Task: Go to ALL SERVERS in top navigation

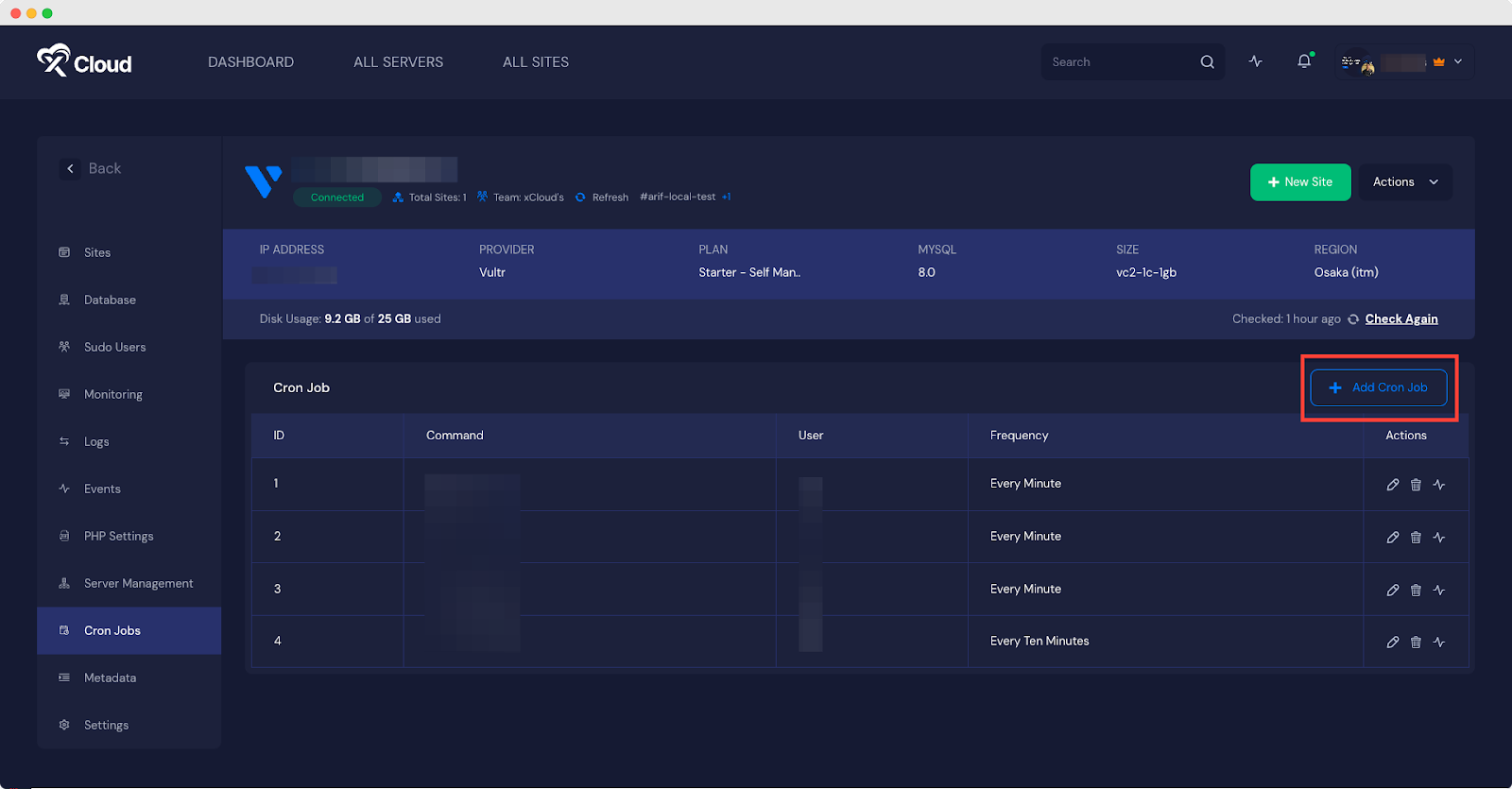Action: (398, 62)
